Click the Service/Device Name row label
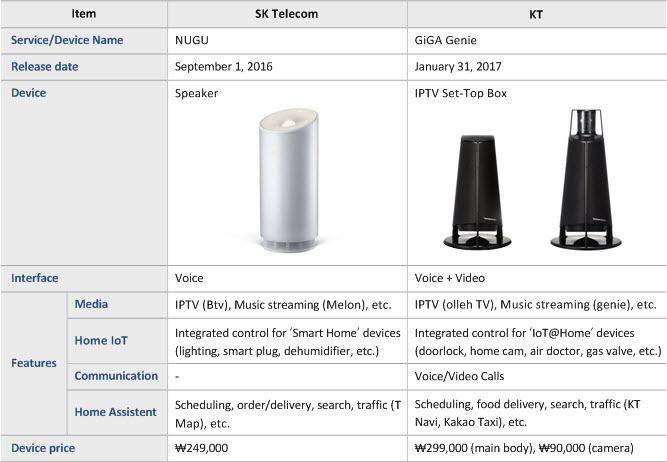The height and width of the screenshot is (462, 667). 67,40
